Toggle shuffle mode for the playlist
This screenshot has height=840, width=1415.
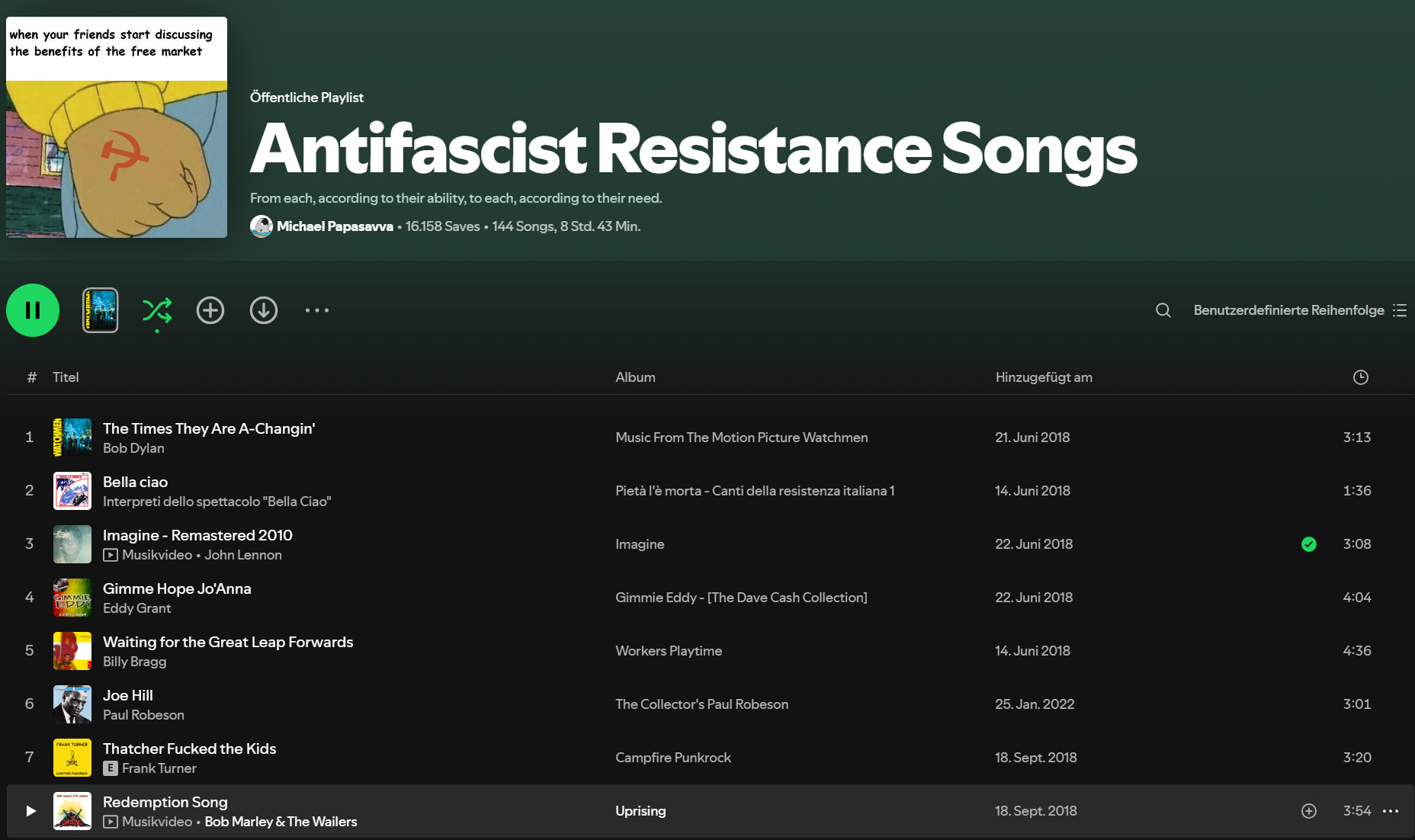click(157, 310)
